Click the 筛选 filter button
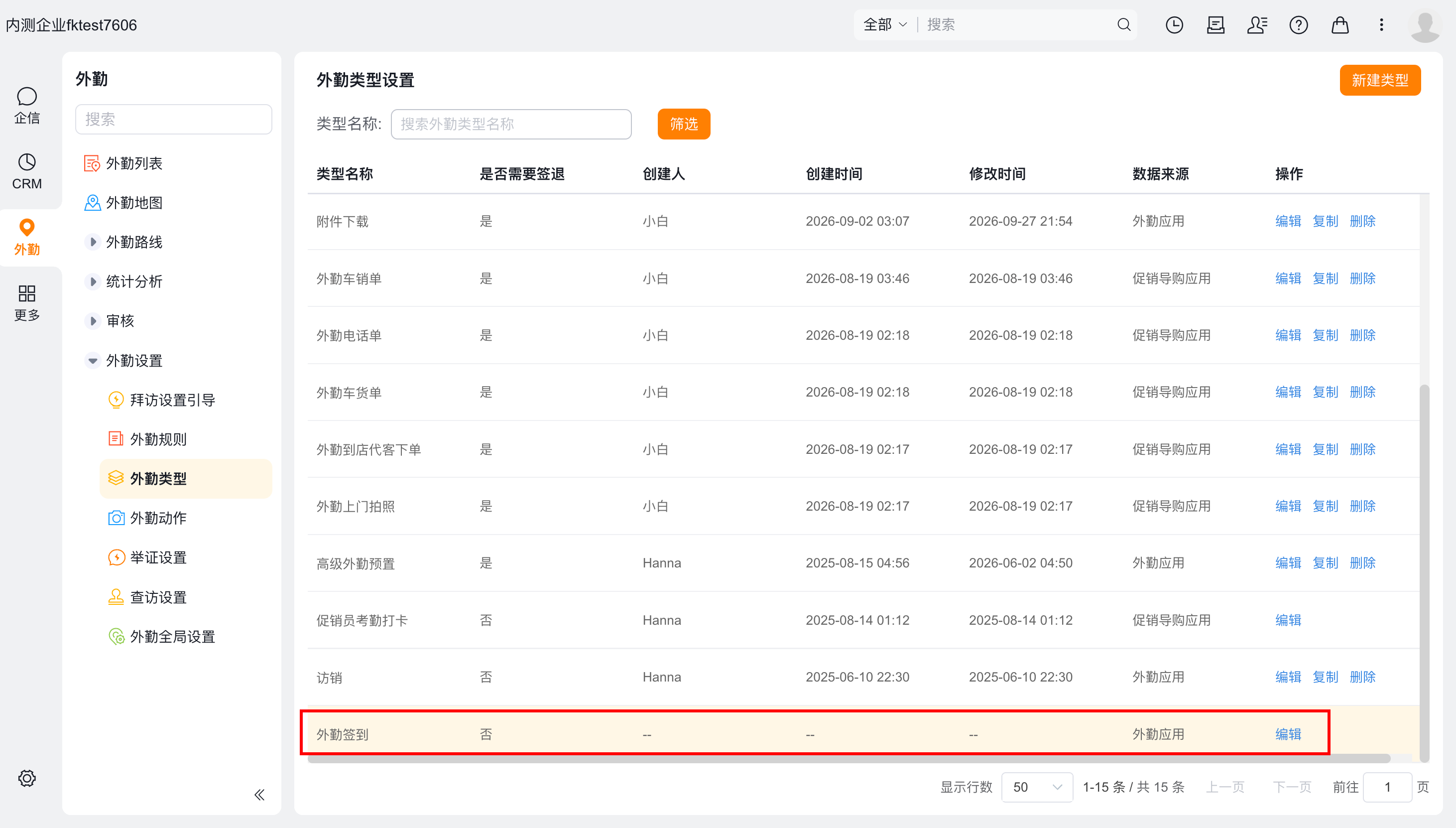The height and width of the screenshot is (828, 1456). pos(684,124)
